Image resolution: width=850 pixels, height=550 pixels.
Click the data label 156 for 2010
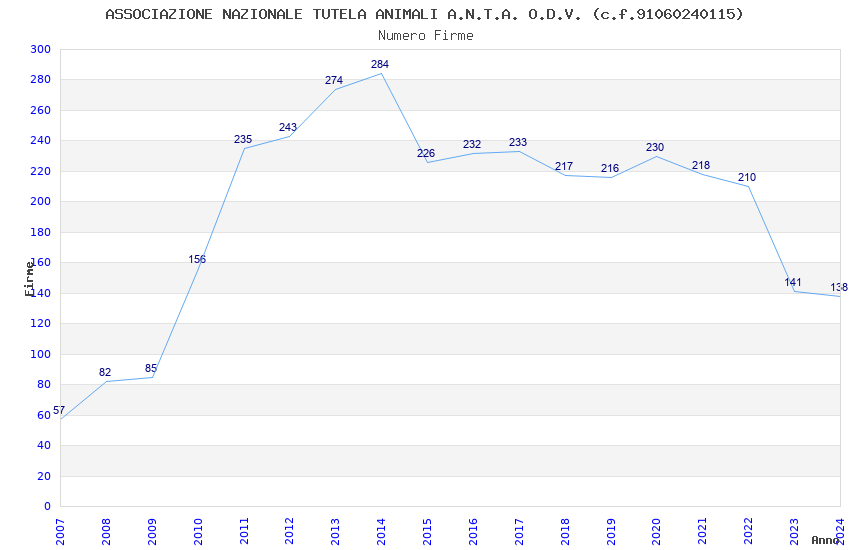coord(197,259)
